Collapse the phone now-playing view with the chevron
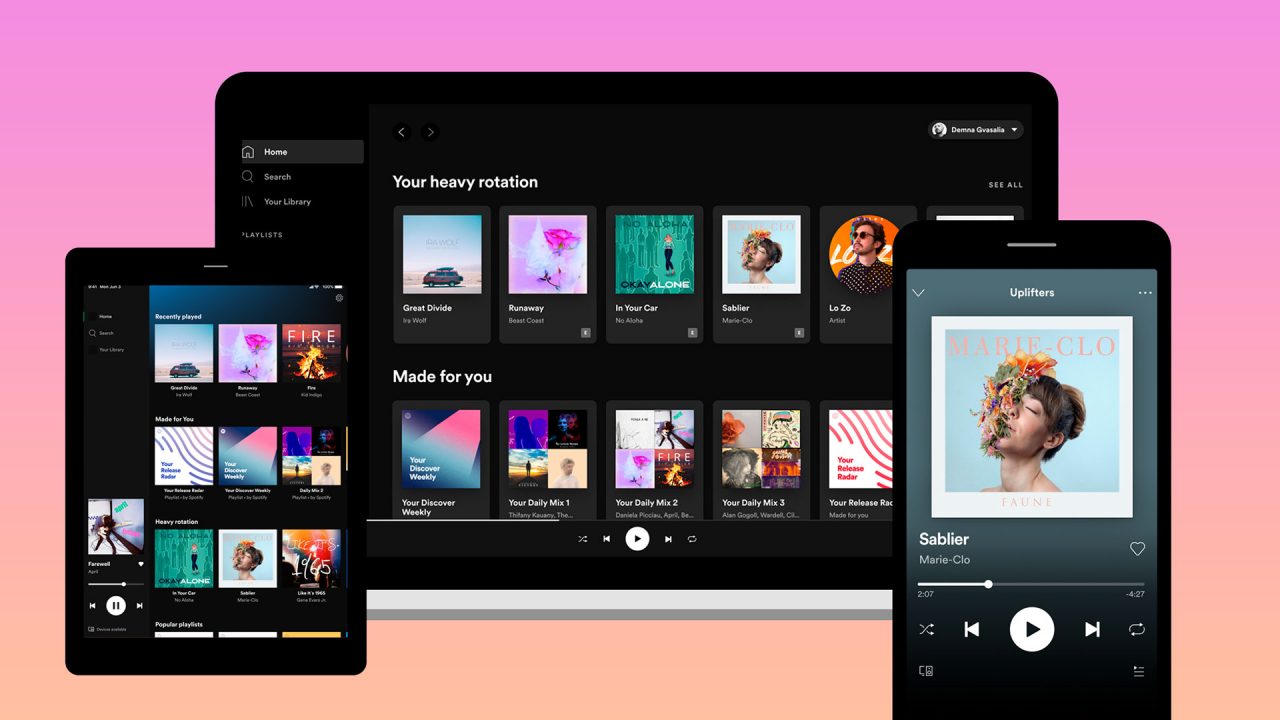1280x720 pixels. click(x=918, y=293)
